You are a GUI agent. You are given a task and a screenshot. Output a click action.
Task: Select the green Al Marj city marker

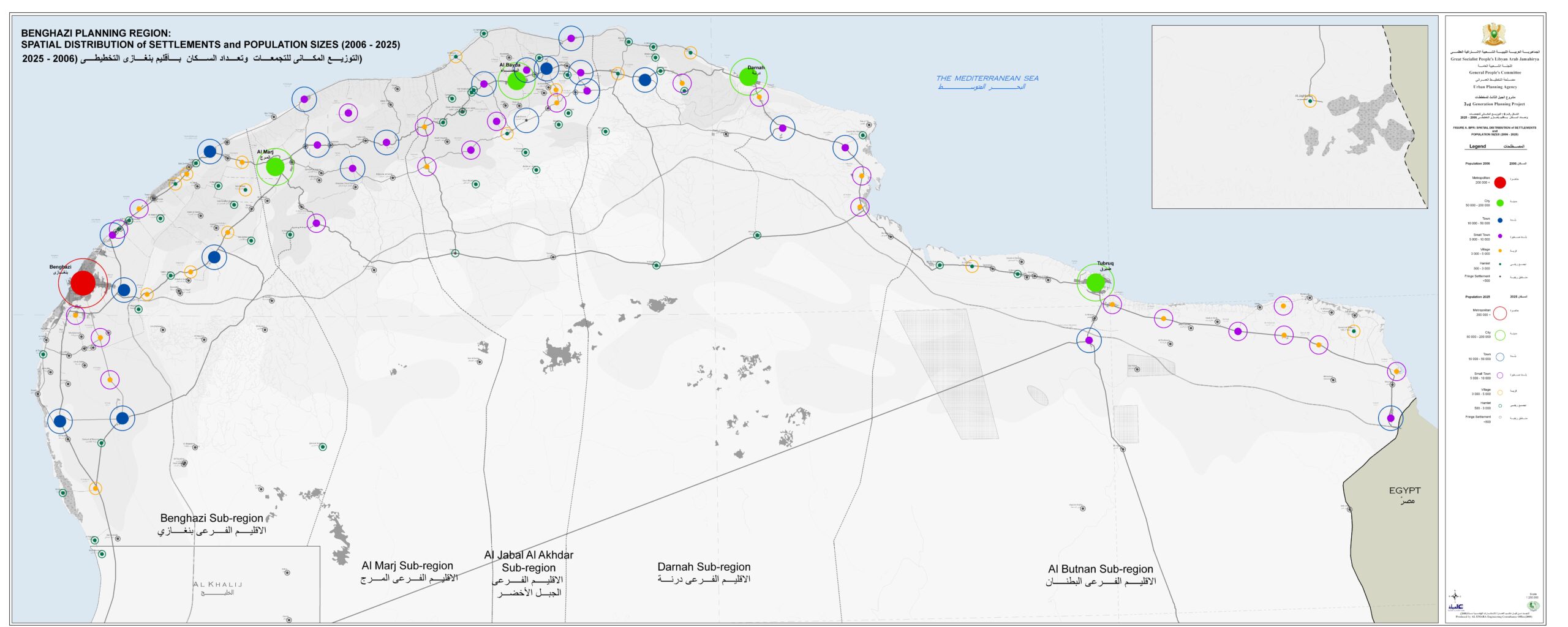pos(275,167)
